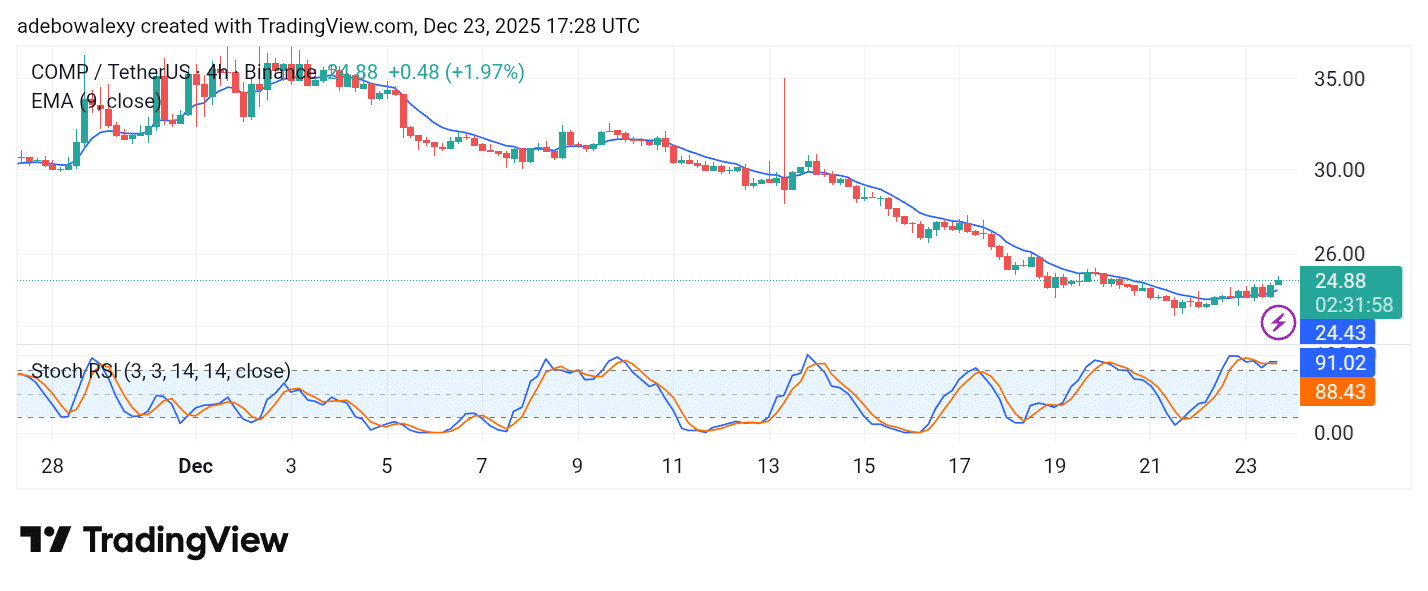Screen dimensions: 1428x591
Task: Click the purple lightning quick-trade icon
Action: [x=1277, y=322]
